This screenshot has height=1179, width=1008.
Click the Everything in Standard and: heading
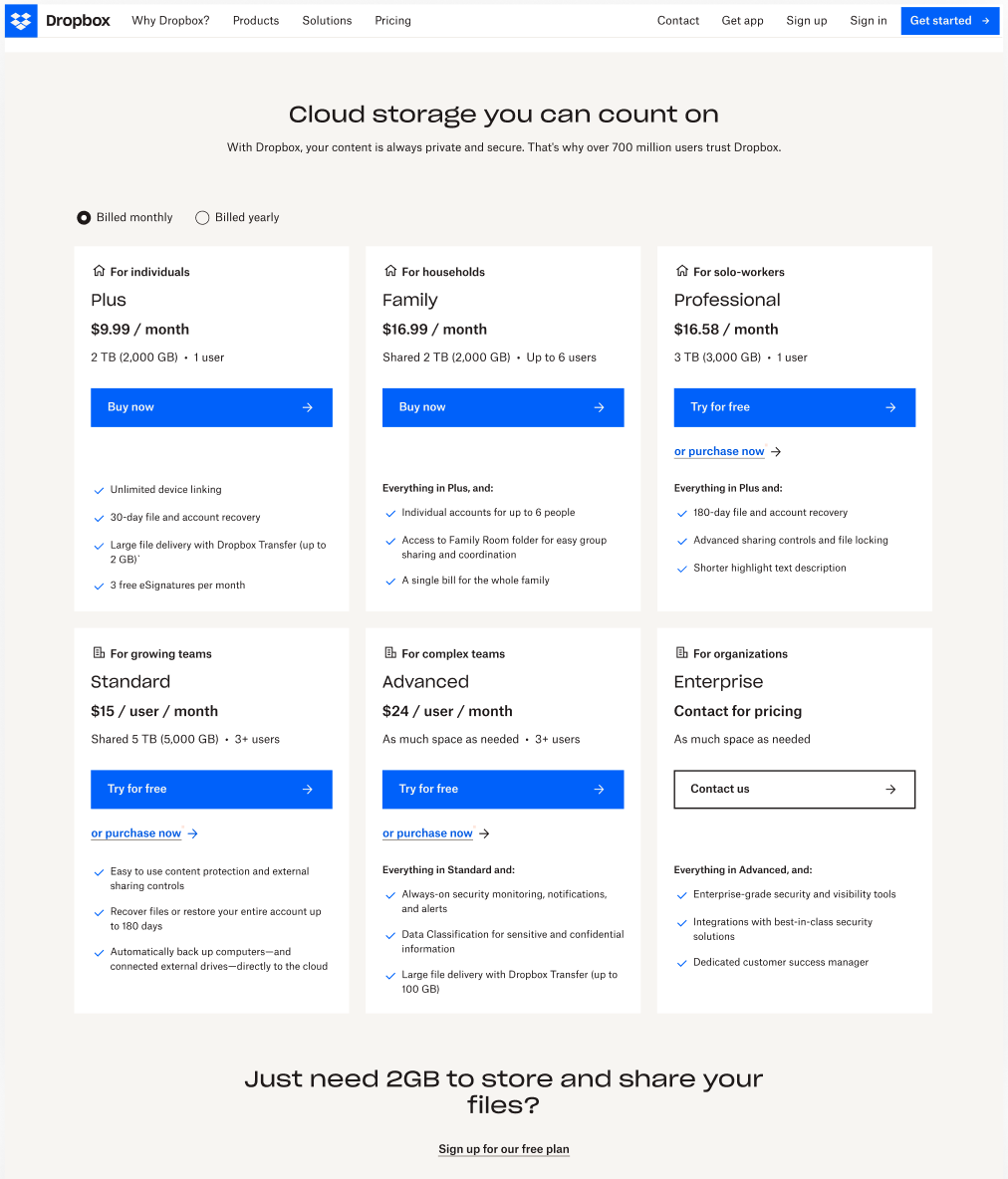[448, 870]
